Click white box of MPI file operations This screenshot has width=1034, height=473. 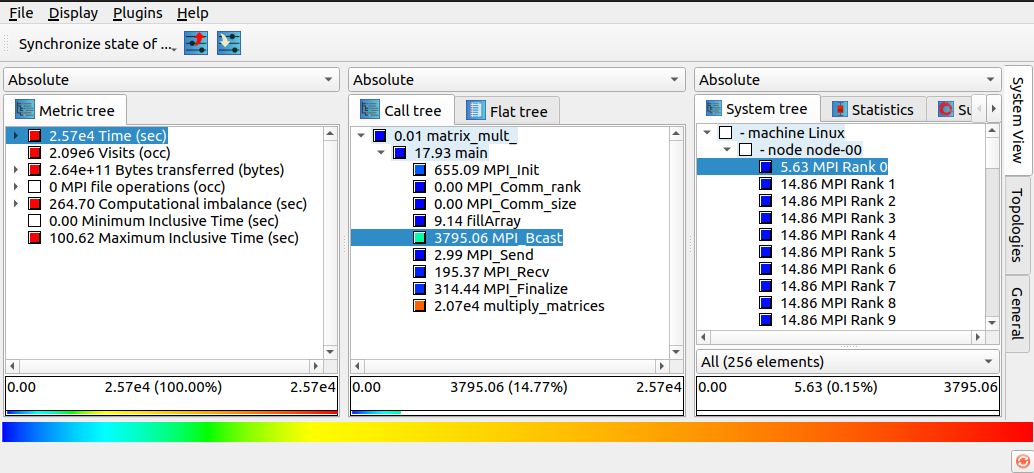[35, 187]
